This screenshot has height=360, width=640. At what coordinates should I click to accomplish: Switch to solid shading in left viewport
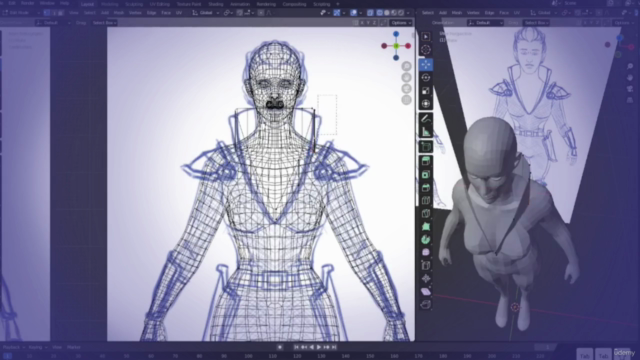pos(387,13)
